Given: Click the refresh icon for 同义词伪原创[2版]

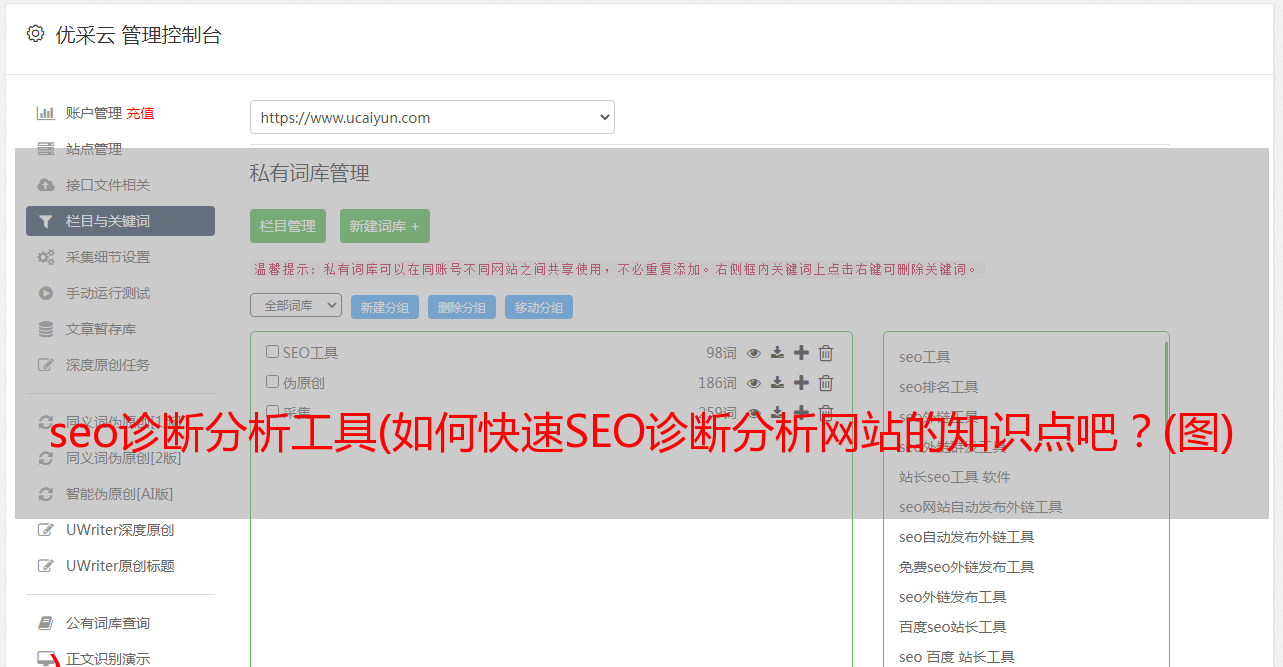Looking at the screenshot, I should [45, 458].
